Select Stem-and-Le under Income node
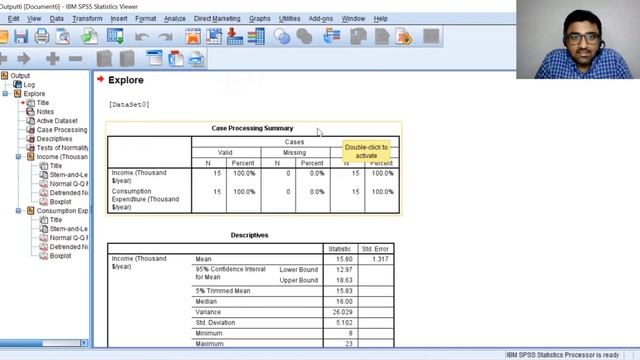Image resolution: width=640 pixels, height=360 pixels. tap(69, 175)
